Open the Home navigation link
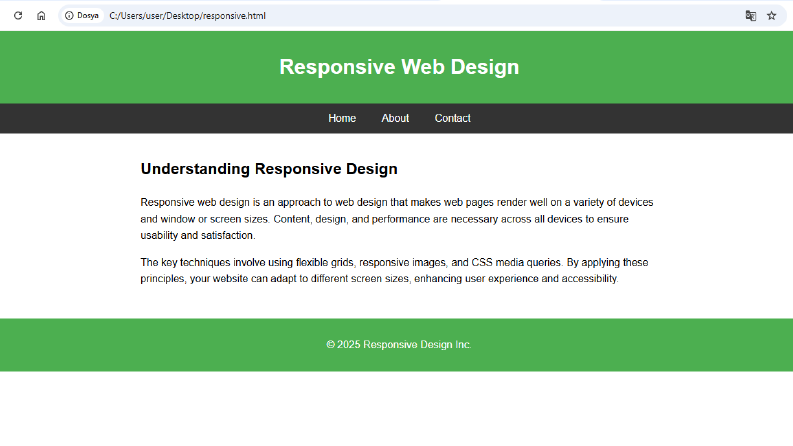Screen dimensions: 793x446 click(342, 118)
